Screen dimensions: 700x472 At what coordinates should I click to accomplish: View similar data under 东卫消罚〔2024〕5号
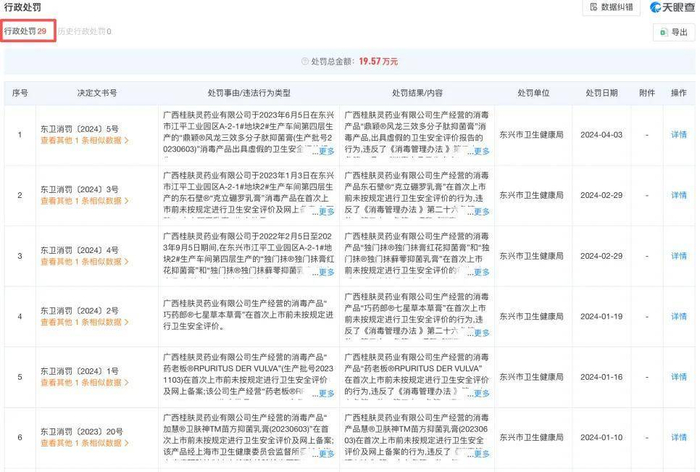coord(84,140)
